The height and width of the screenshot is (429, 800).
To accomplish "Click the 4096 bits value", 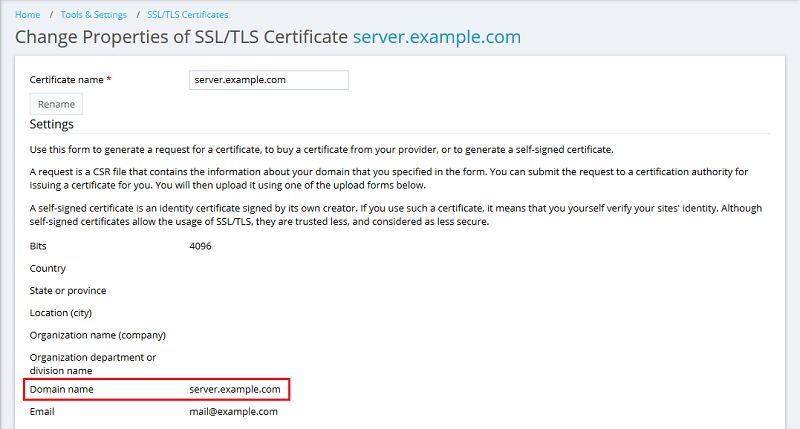I will tap(200, 246).
